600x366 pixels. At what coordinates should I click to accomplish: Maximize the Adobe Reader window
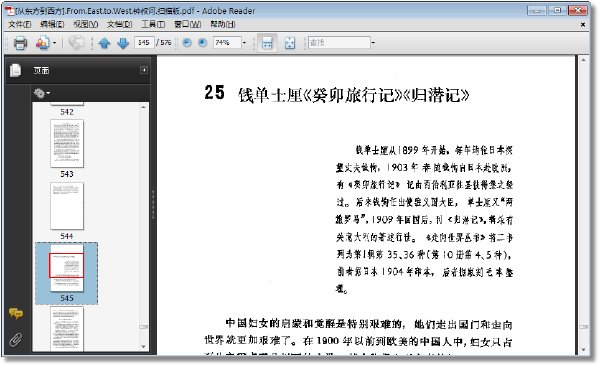(x=557, y=10)
